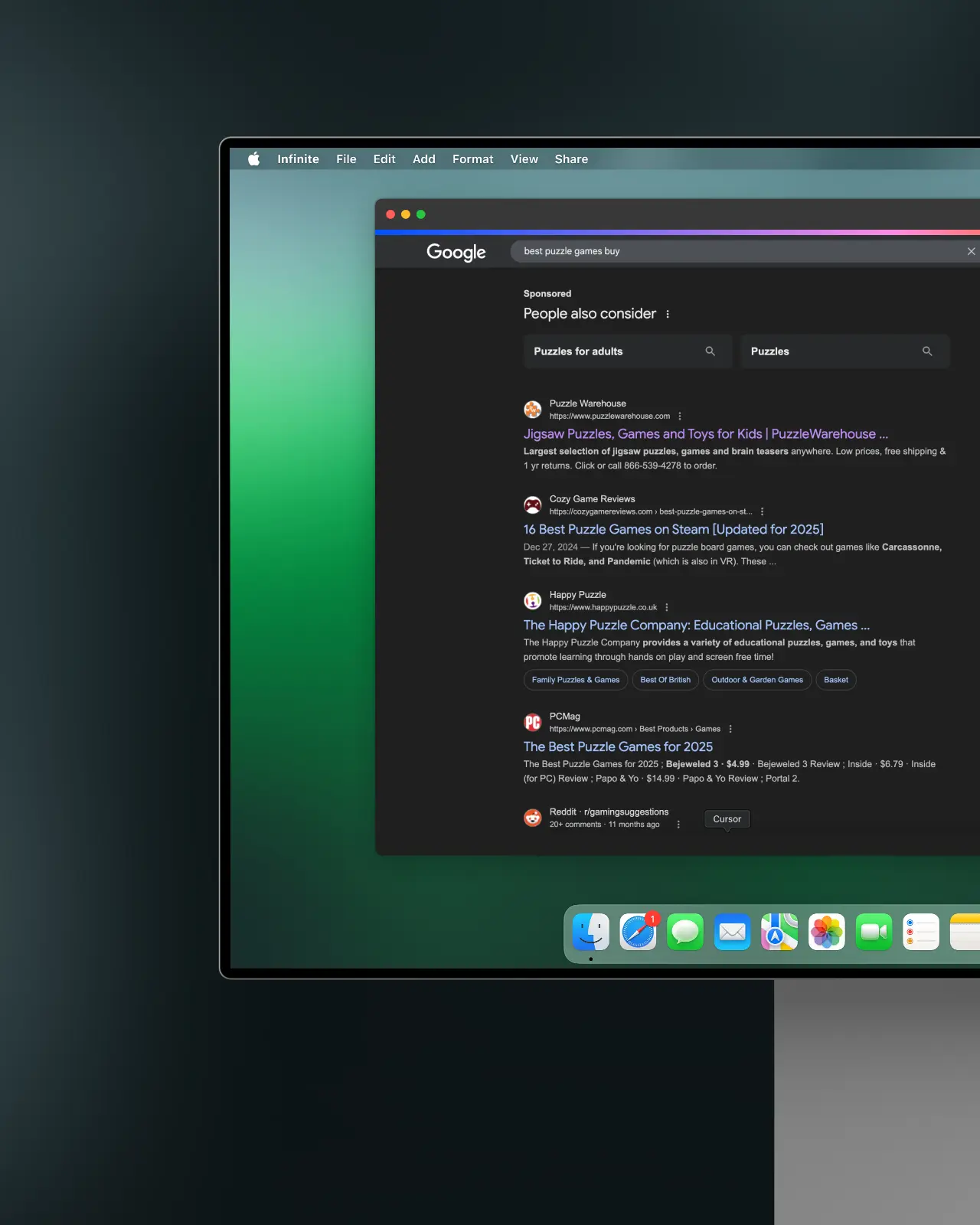This screenshot has height=1225, width=980.
Task: Open 16 Best Puzzle Games on Steam
Action: [674, 530]
